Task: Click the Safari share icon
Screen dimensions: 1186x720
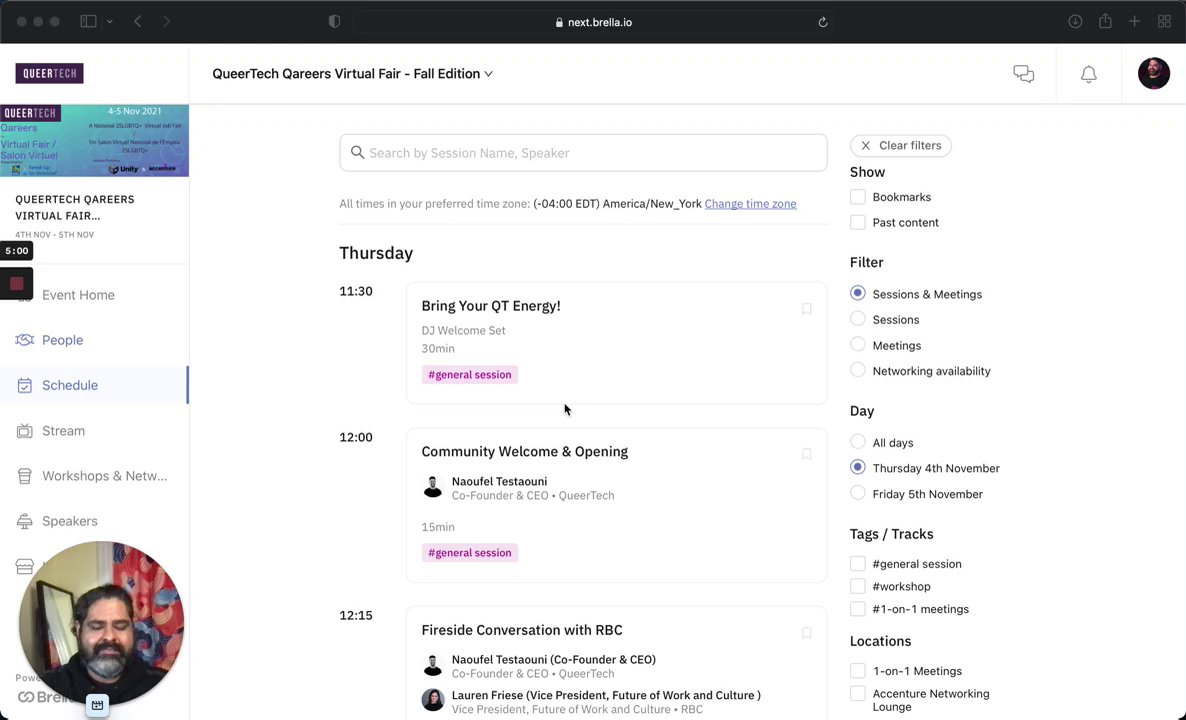Action: (1105, 22)
